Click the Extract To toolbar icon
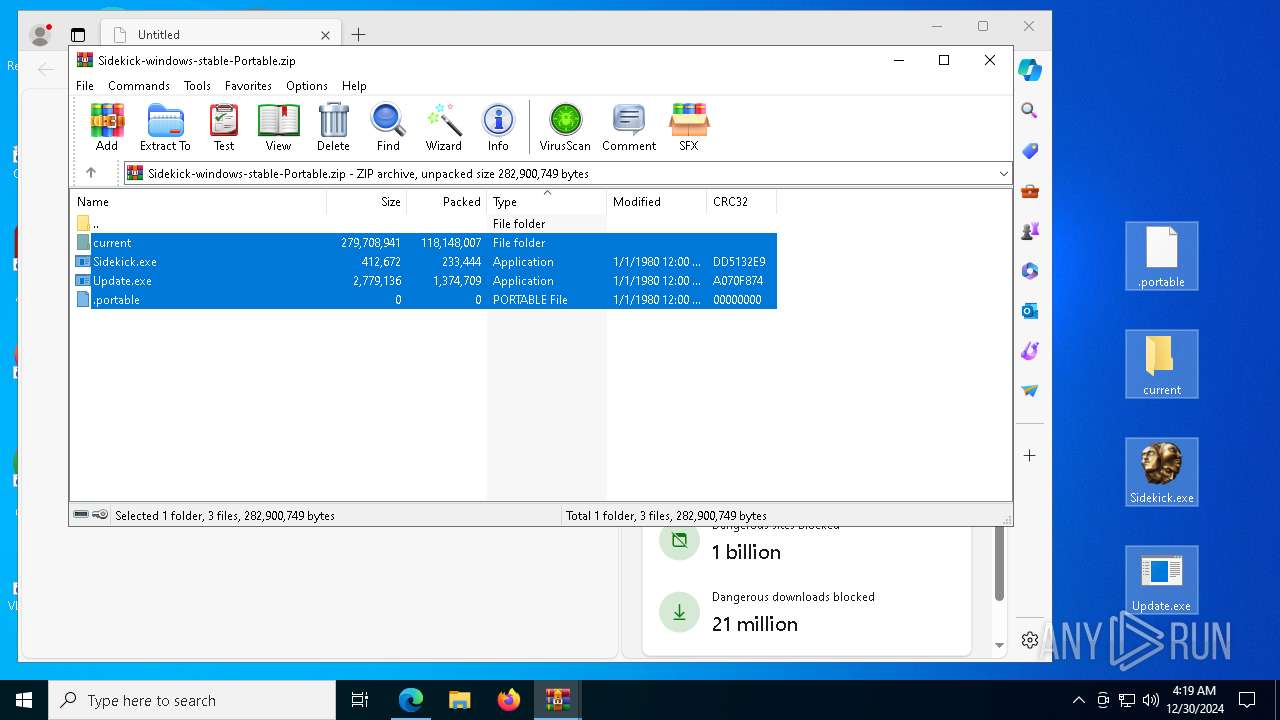This screenshot has height=720, width=1280. pyautogui.click(x=165, y=127)
